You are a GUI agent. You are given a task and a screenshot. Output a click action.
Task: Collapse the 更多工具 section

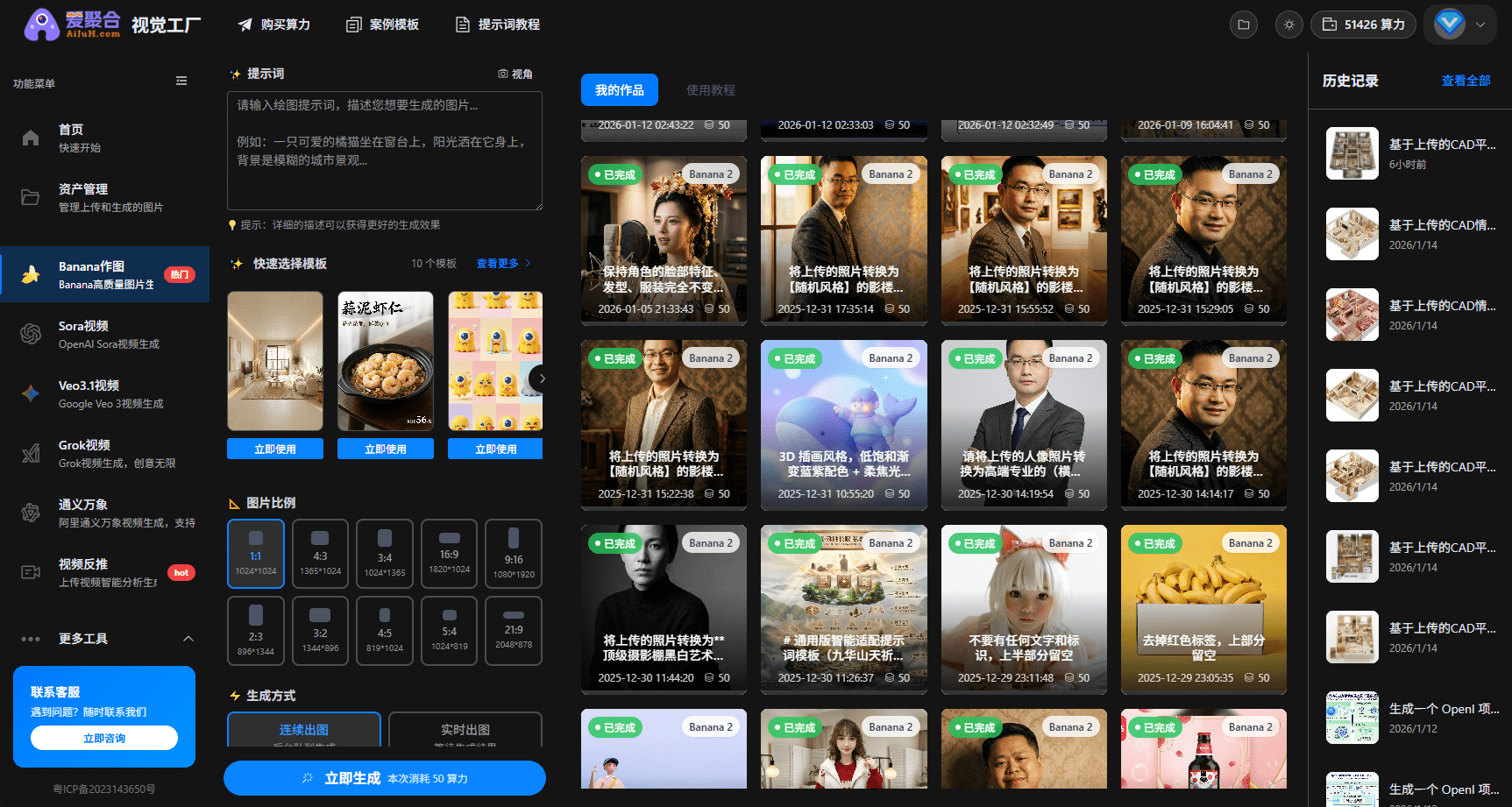[188, 638]
